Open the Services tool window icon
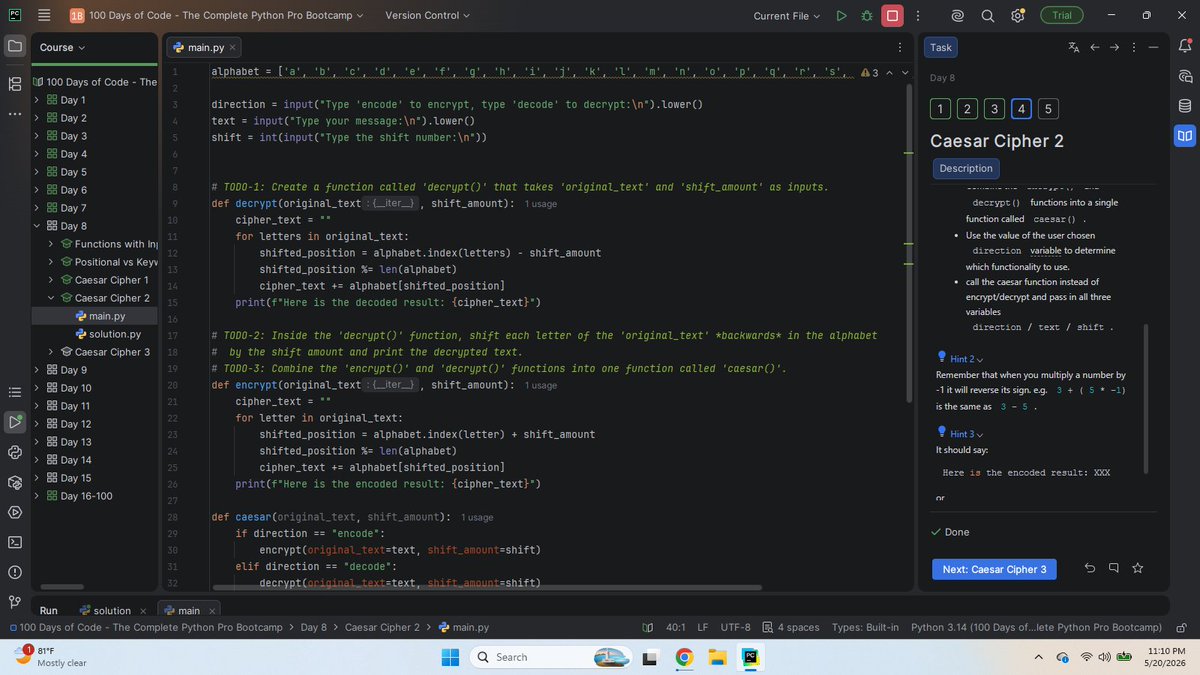Viewport: 1200px width, 675px height. coord(15,512)
